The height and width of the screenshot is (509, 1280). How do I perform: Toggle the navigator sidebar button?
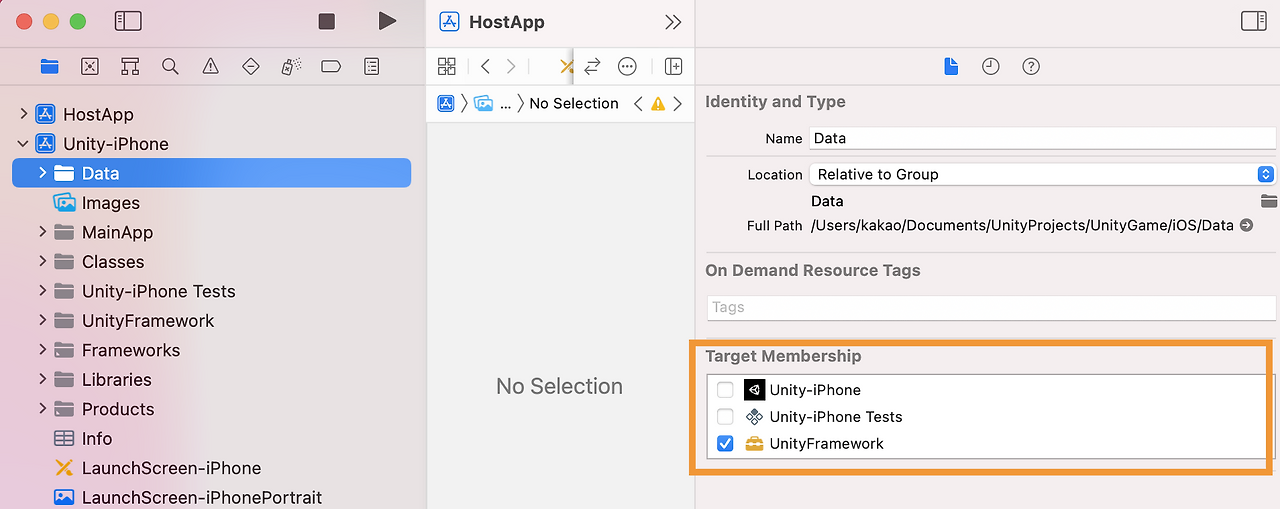(128, 21)
